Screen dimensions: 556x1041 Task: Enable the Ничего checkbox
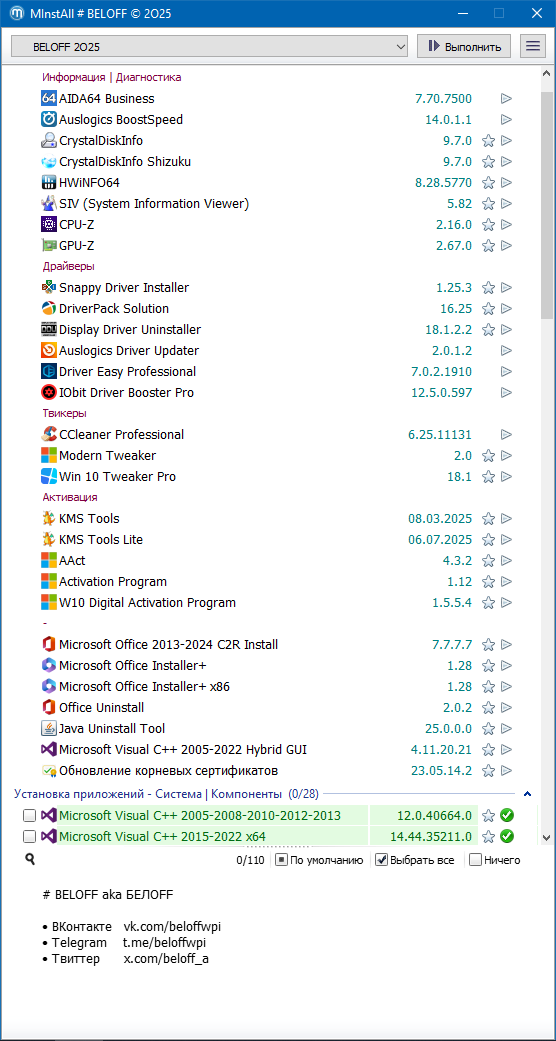tap(475, 860)
